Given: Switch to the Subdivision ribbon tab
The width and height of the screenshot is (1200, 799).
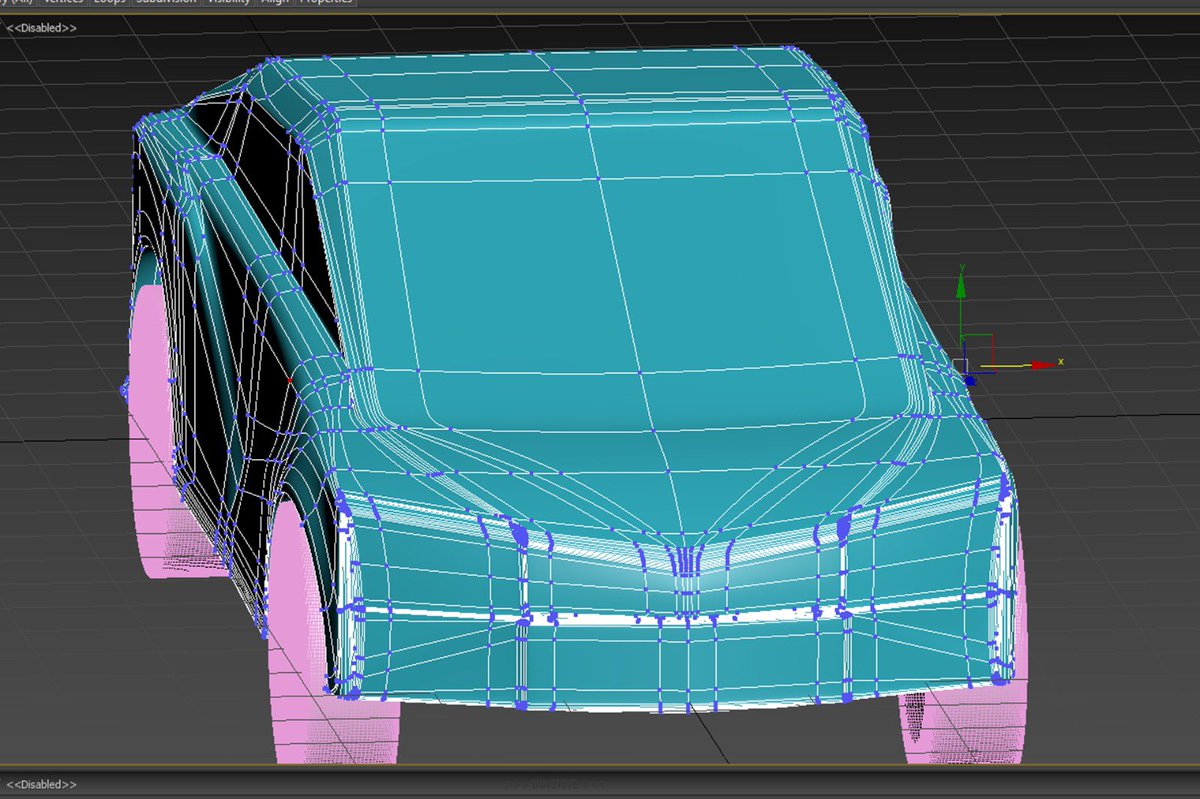Looking at the screenshot, I should click(166, 3).
